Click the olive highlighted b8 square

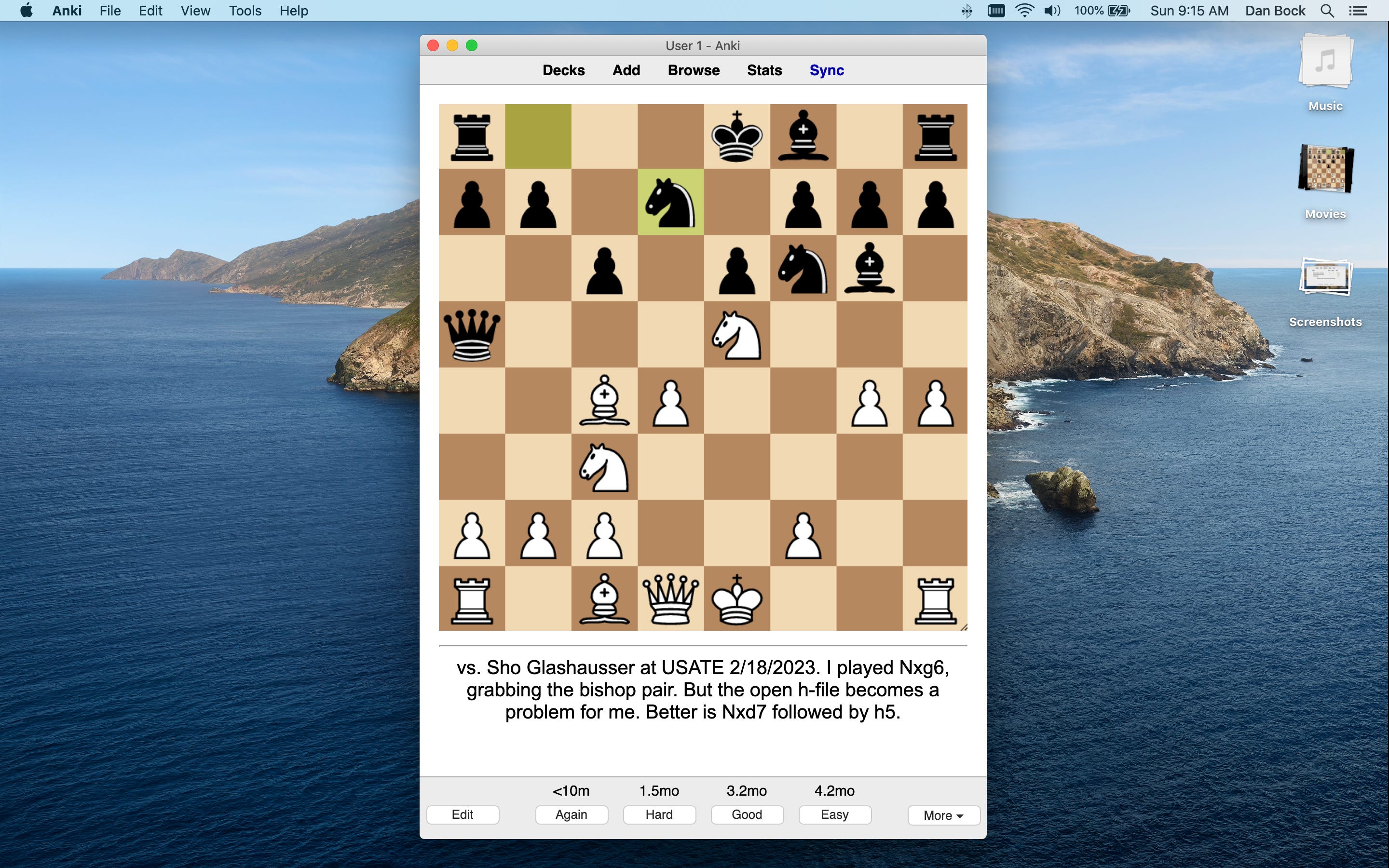(x=538, y=136)
